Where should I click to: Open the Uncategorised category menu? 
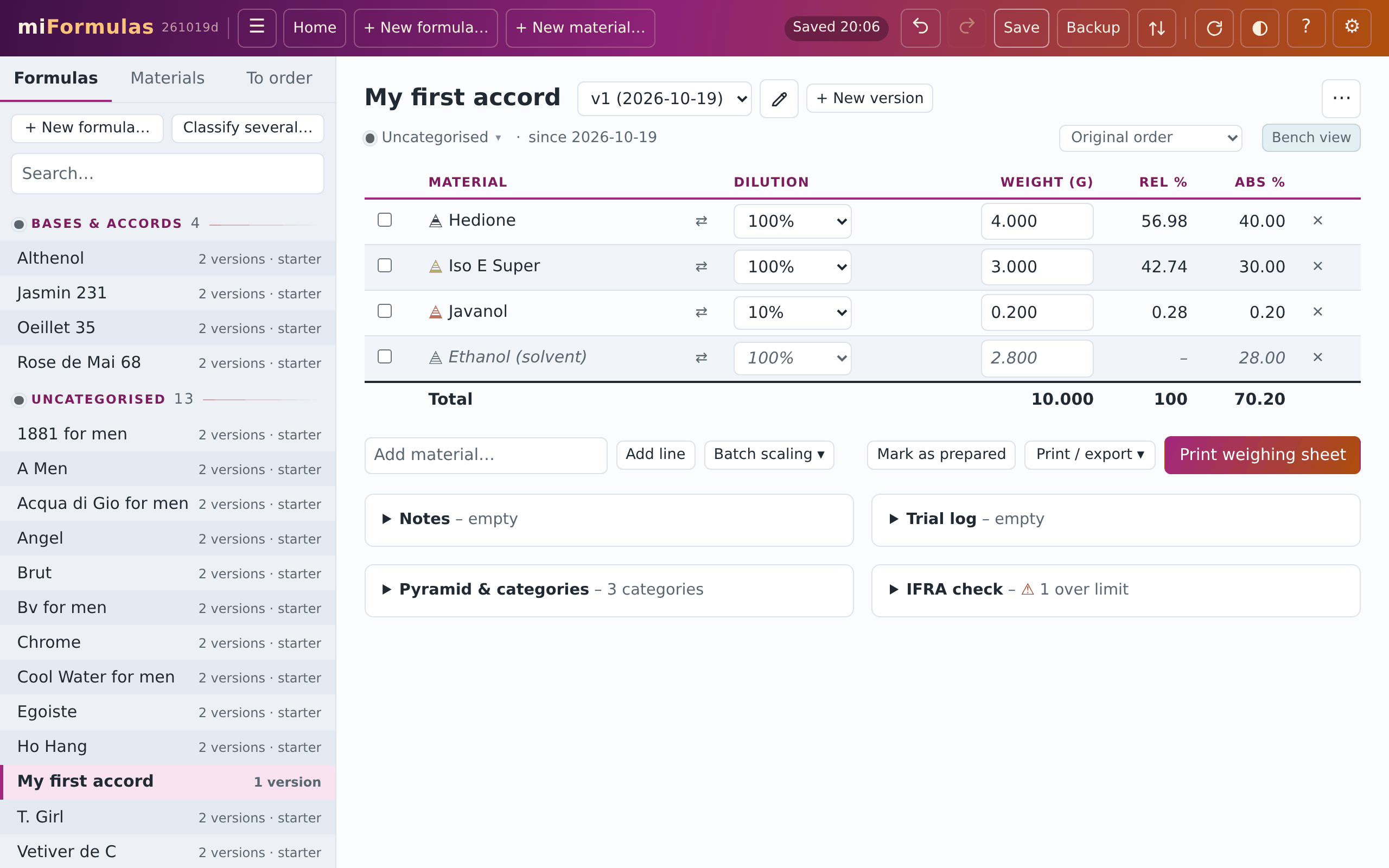tap(434, 138)
